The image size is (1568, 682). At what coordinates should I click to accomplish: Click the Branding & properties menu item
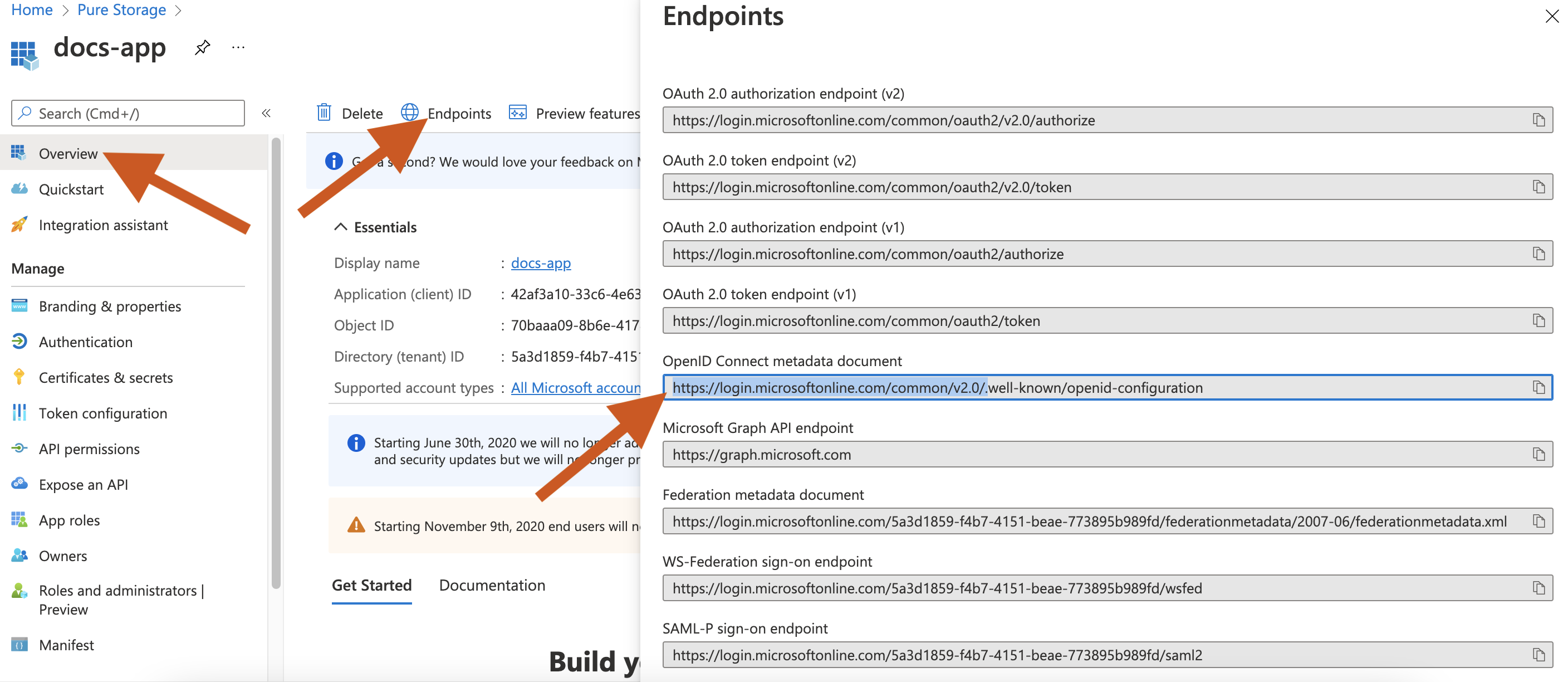[110, 306]
